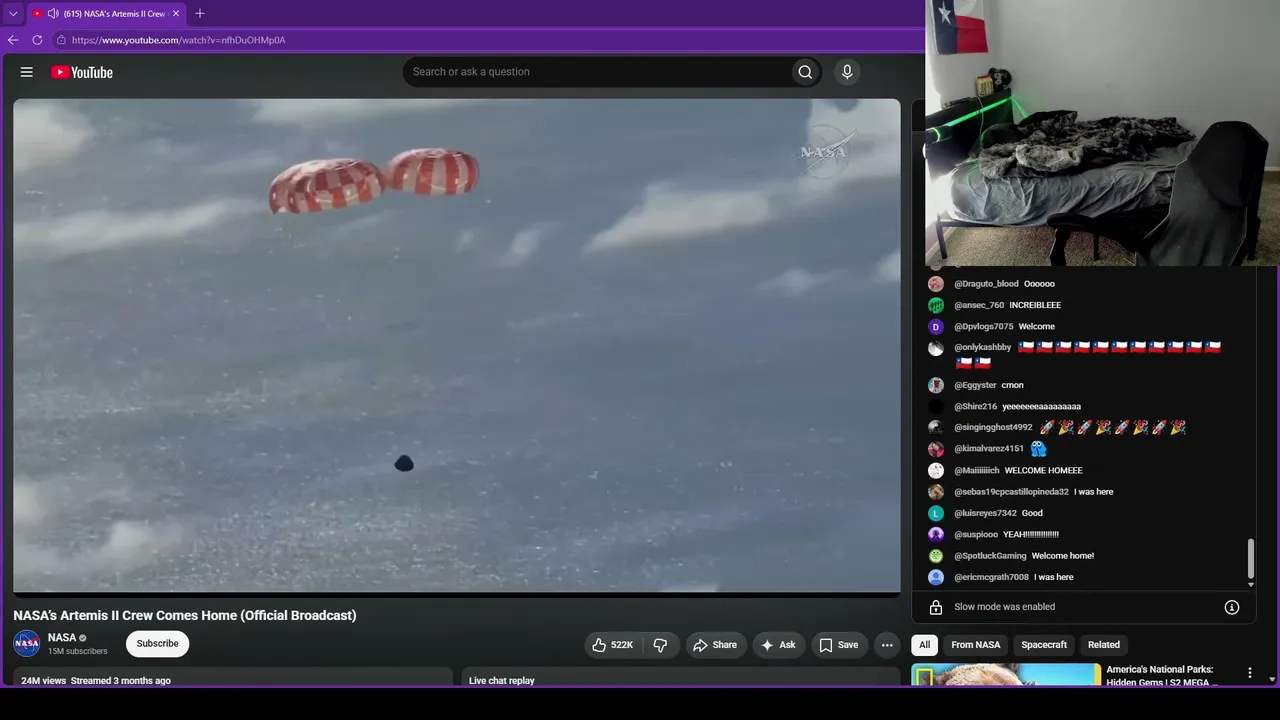
Task: Click the "Slow mode was enabled" notice
Action: (x=1004, y=607)
